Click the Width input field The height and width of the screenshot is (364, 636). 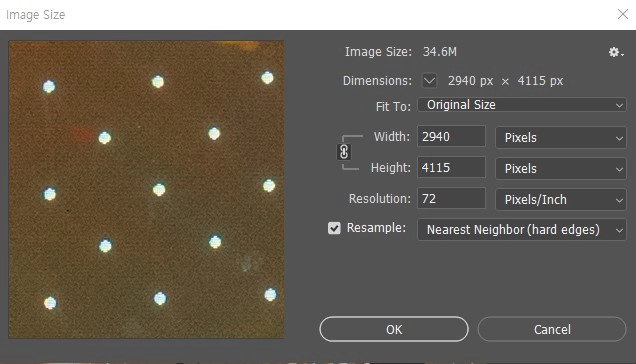click(x=451, y=136)
